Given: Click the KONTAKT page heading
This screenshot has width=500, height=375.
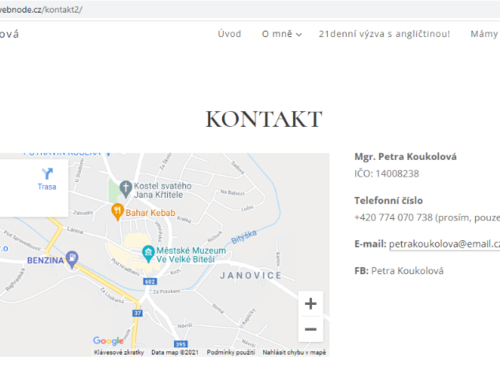Looking at the screenshot, I should (x=264, y=119).
